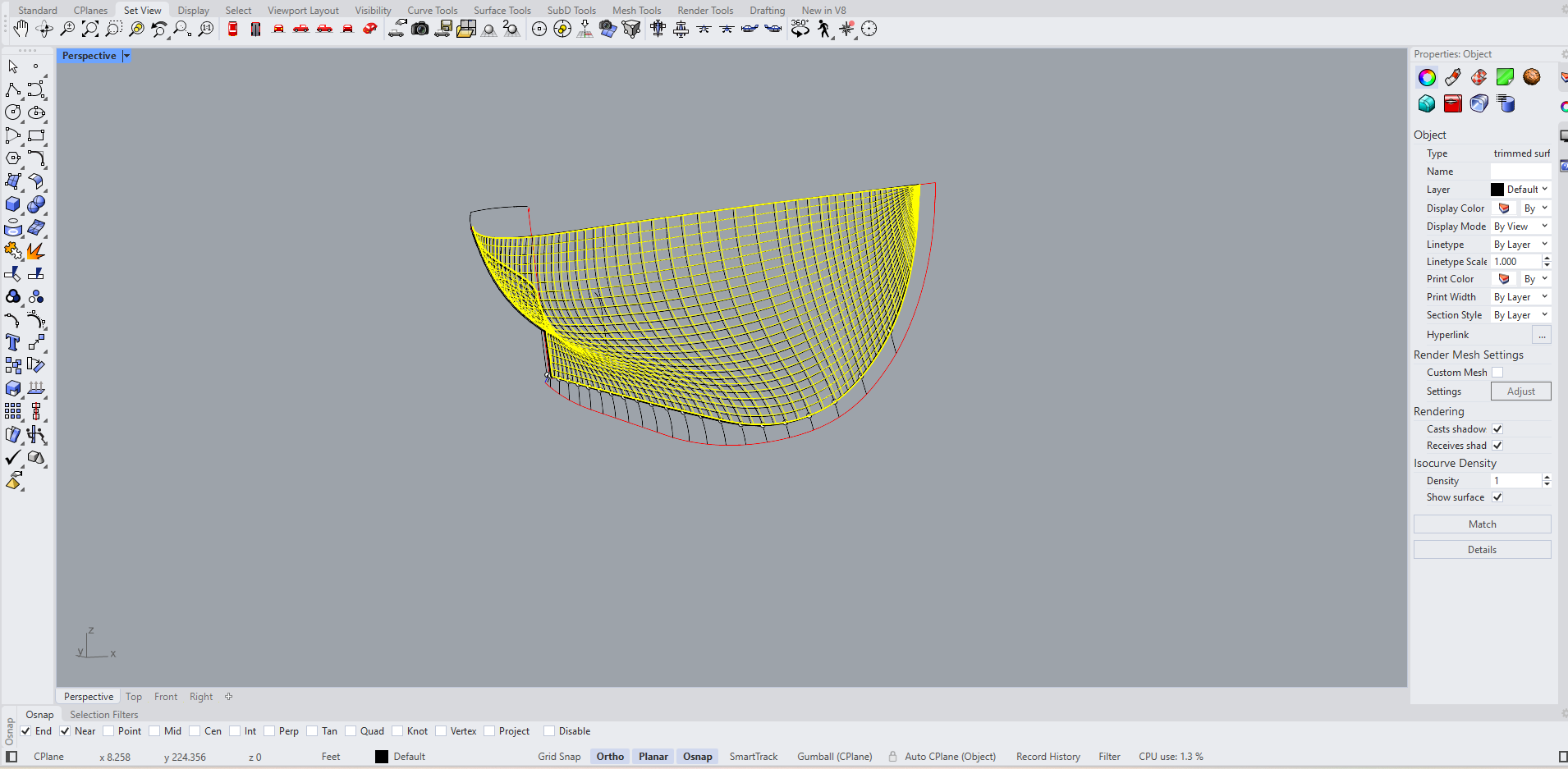Toggle the Casts shadow checkbox
The width and height of the screenshot is (1568, 769).
[1497, 429]
